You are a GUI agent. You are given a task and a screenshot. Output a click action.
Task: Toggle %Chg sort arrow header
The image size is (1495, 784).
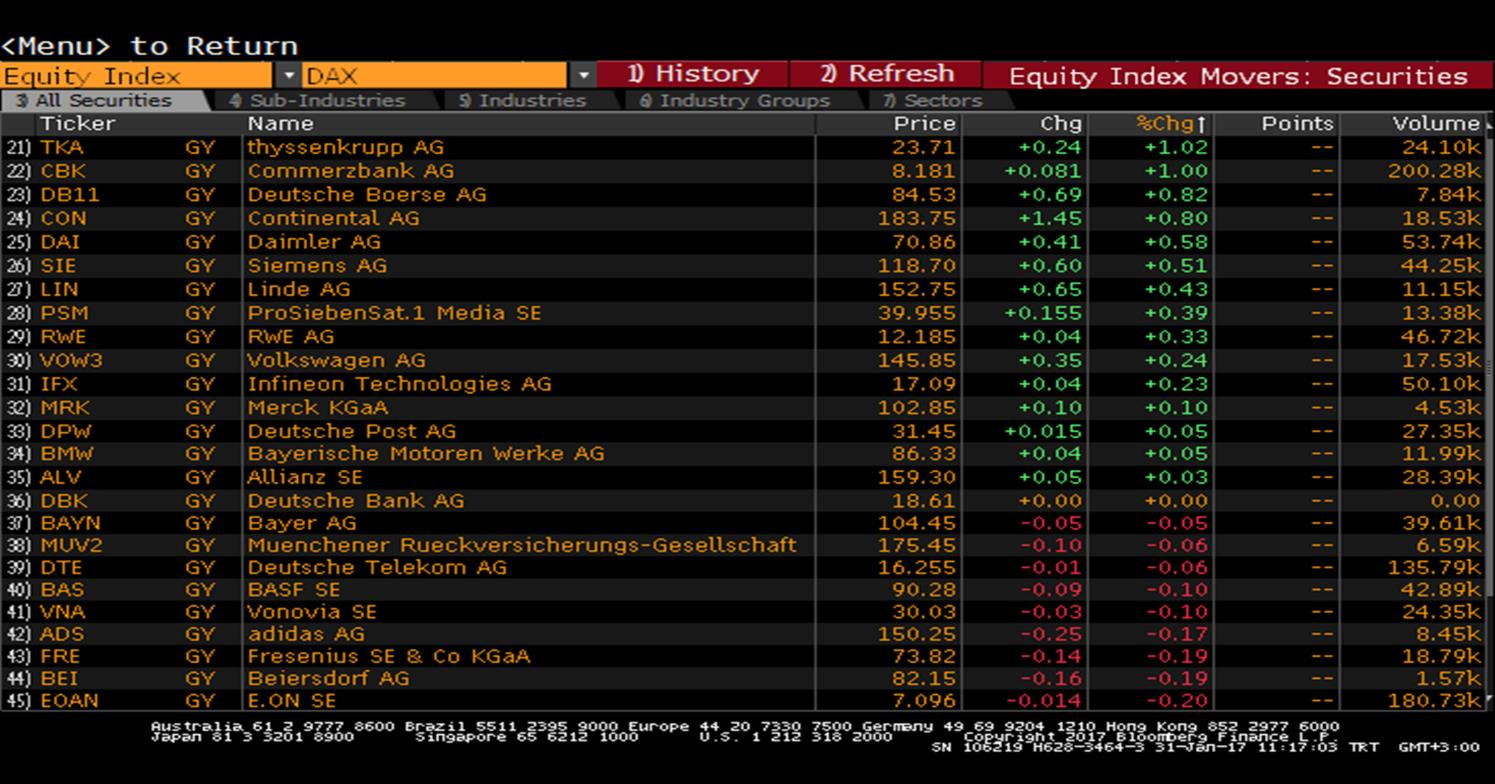point(1172,124)
